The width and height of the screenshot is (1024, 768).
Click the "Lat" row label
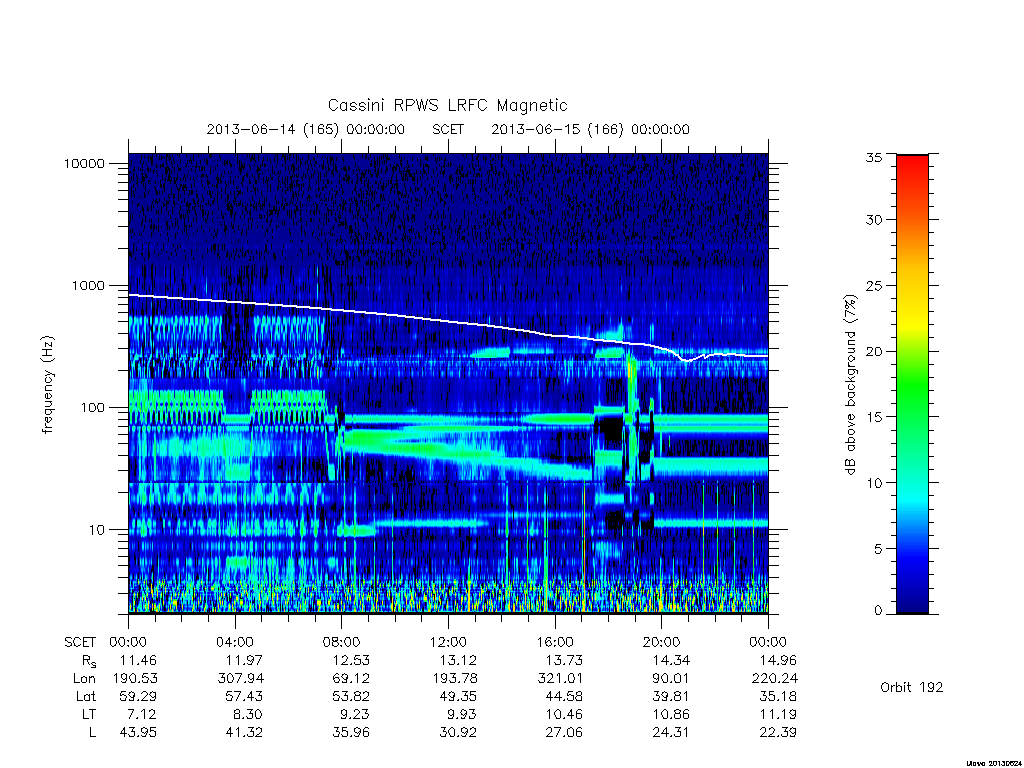tap(86, 697)
